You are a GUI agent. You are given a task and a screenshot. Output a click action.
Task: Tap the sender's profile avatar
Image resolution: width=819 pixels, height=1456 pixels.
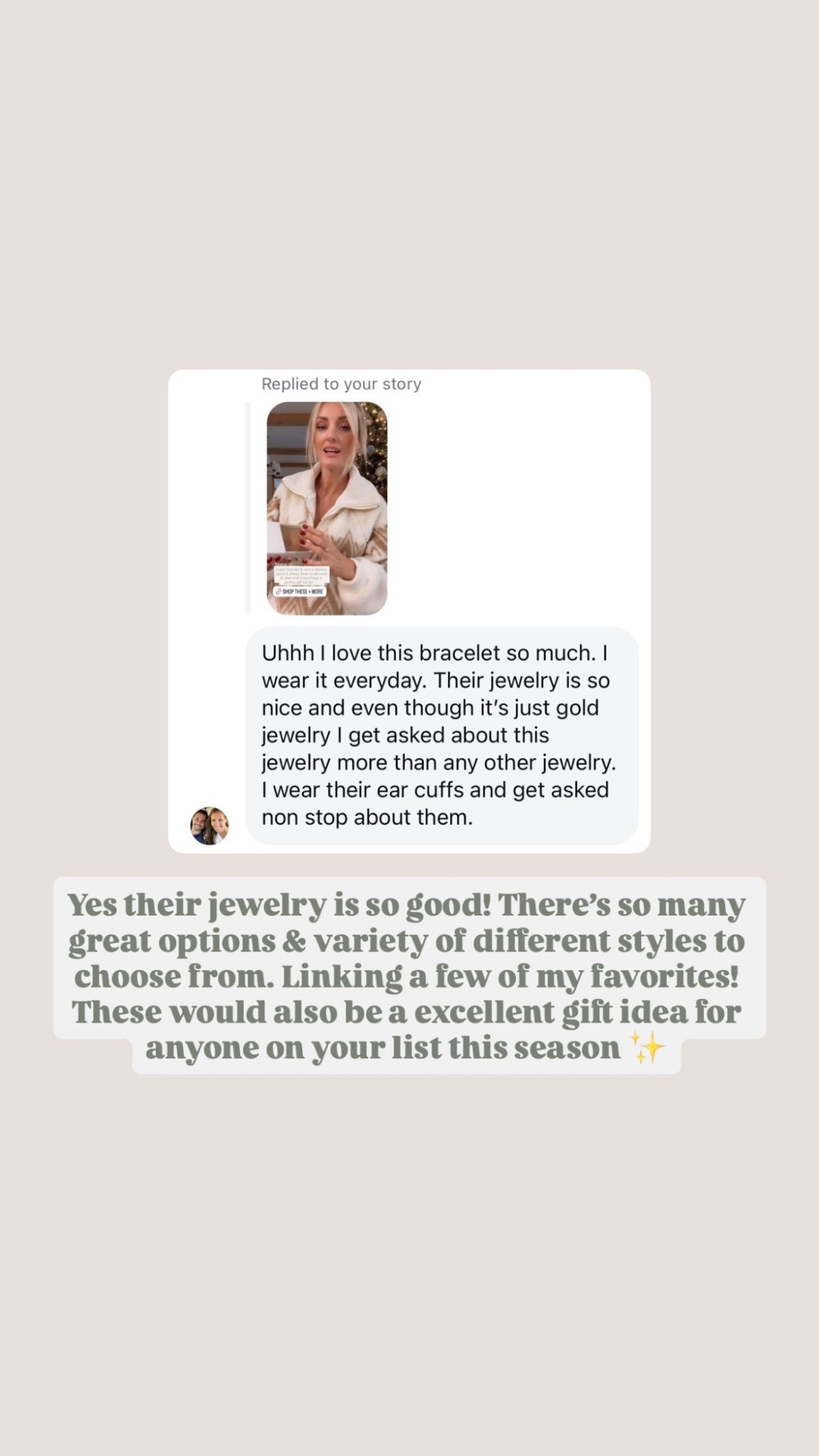pos(209,825)
